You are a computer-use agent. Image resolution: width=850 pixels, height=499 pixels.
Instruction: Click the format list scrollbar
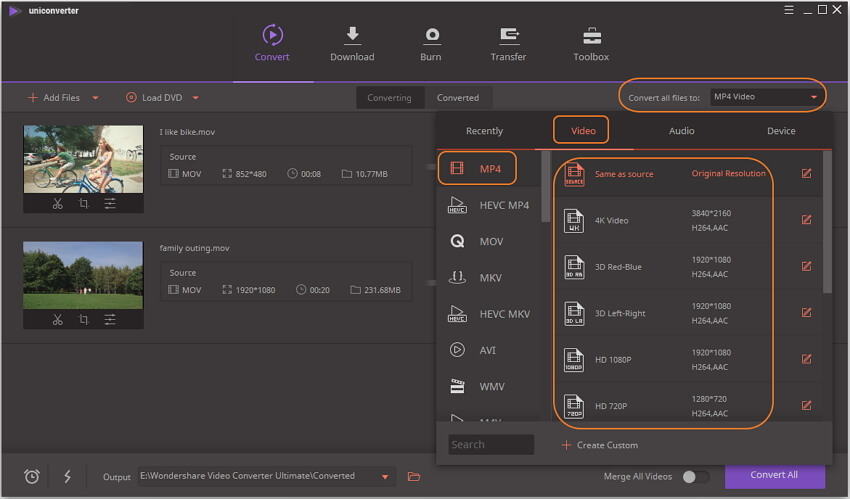tap(545, 187)
